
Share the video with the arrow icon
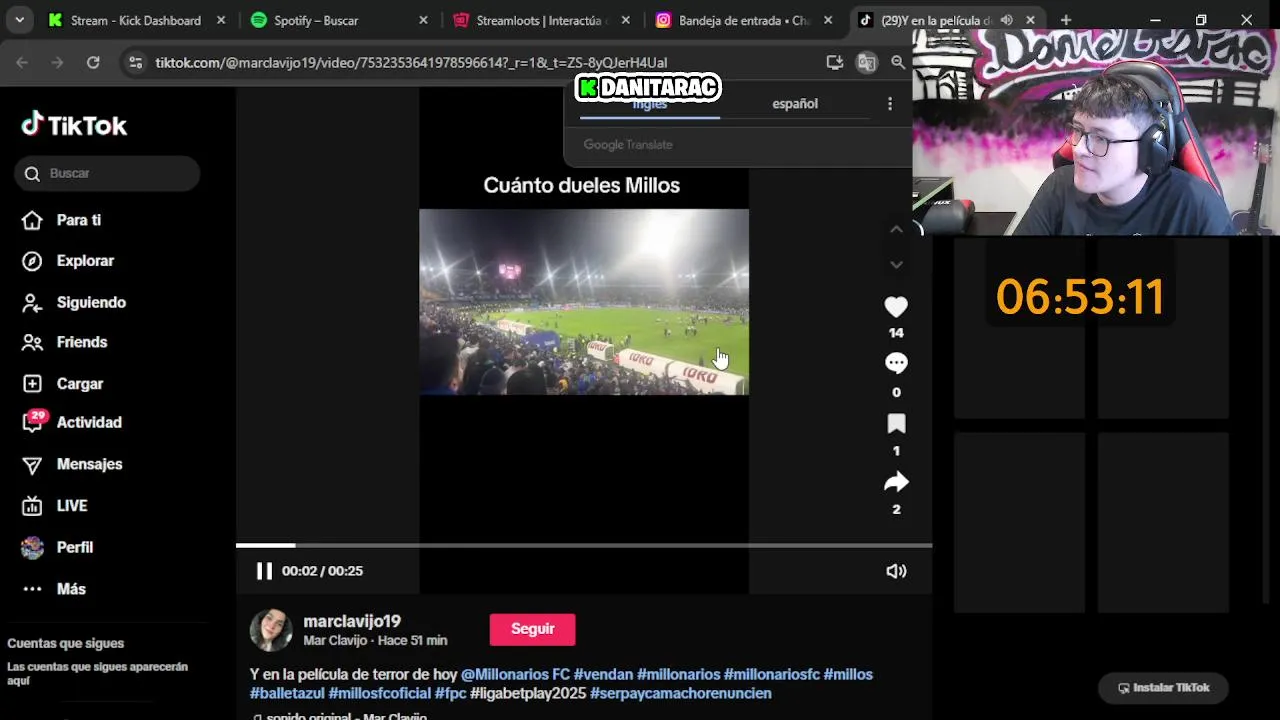coord(896,482)
